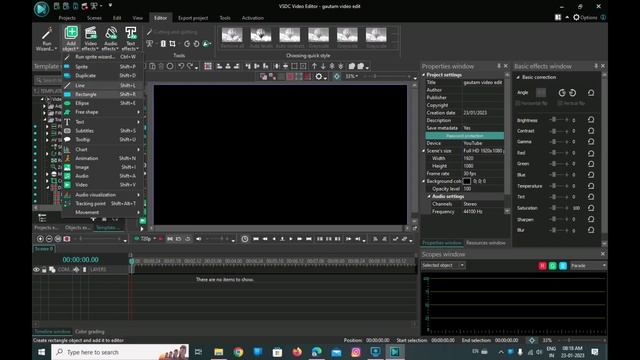Click the Password protection button
Viewport: 640px width, 360px height.
(x=464, y=136)
